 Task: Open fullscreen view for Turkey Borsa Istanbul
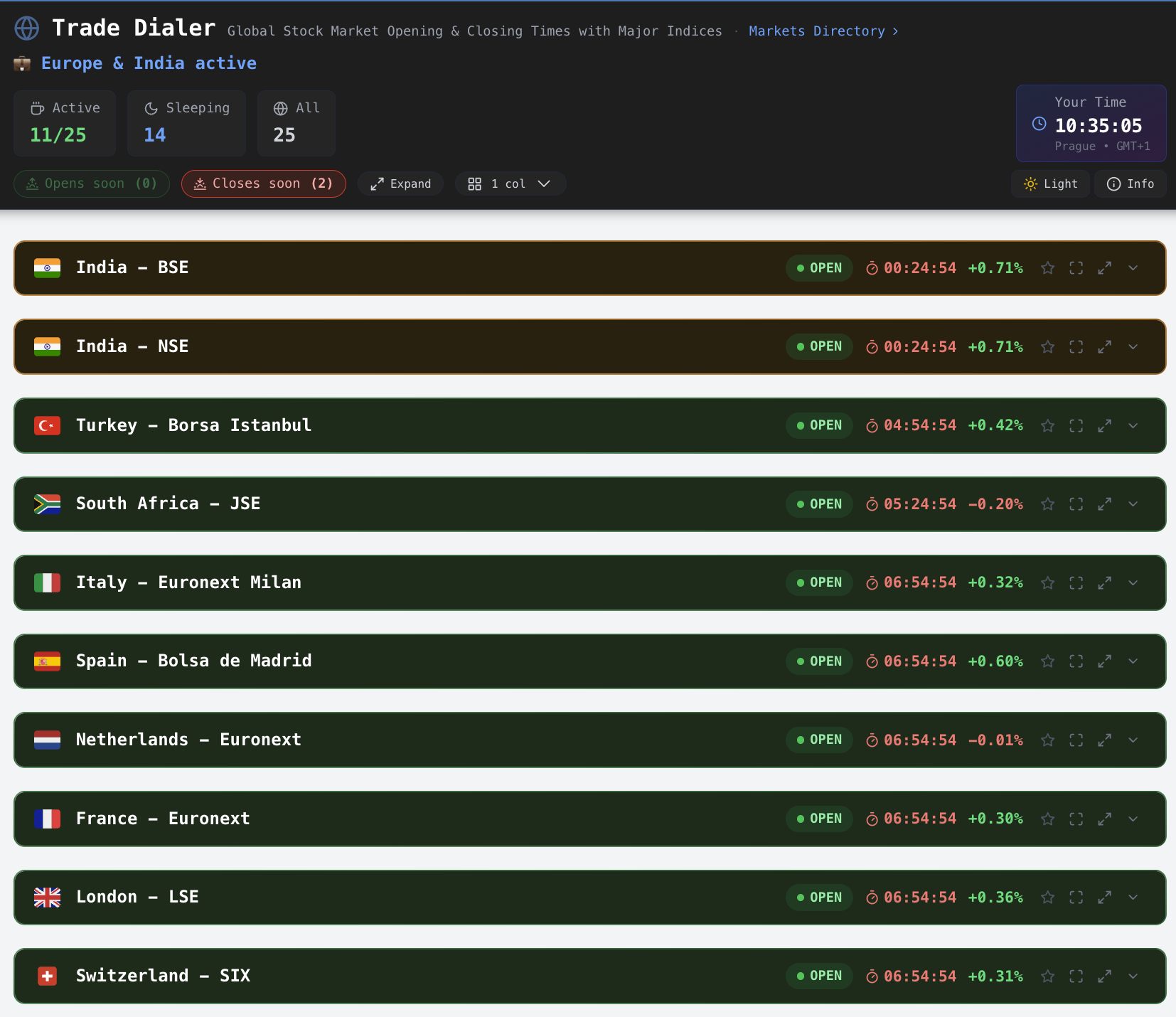click(x=1076, y=425)
